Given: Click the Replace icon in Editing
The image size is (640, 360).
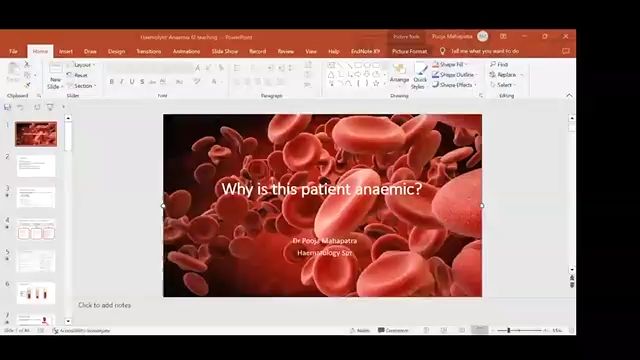Looking at the screenshot, I should tap(493, 75).
